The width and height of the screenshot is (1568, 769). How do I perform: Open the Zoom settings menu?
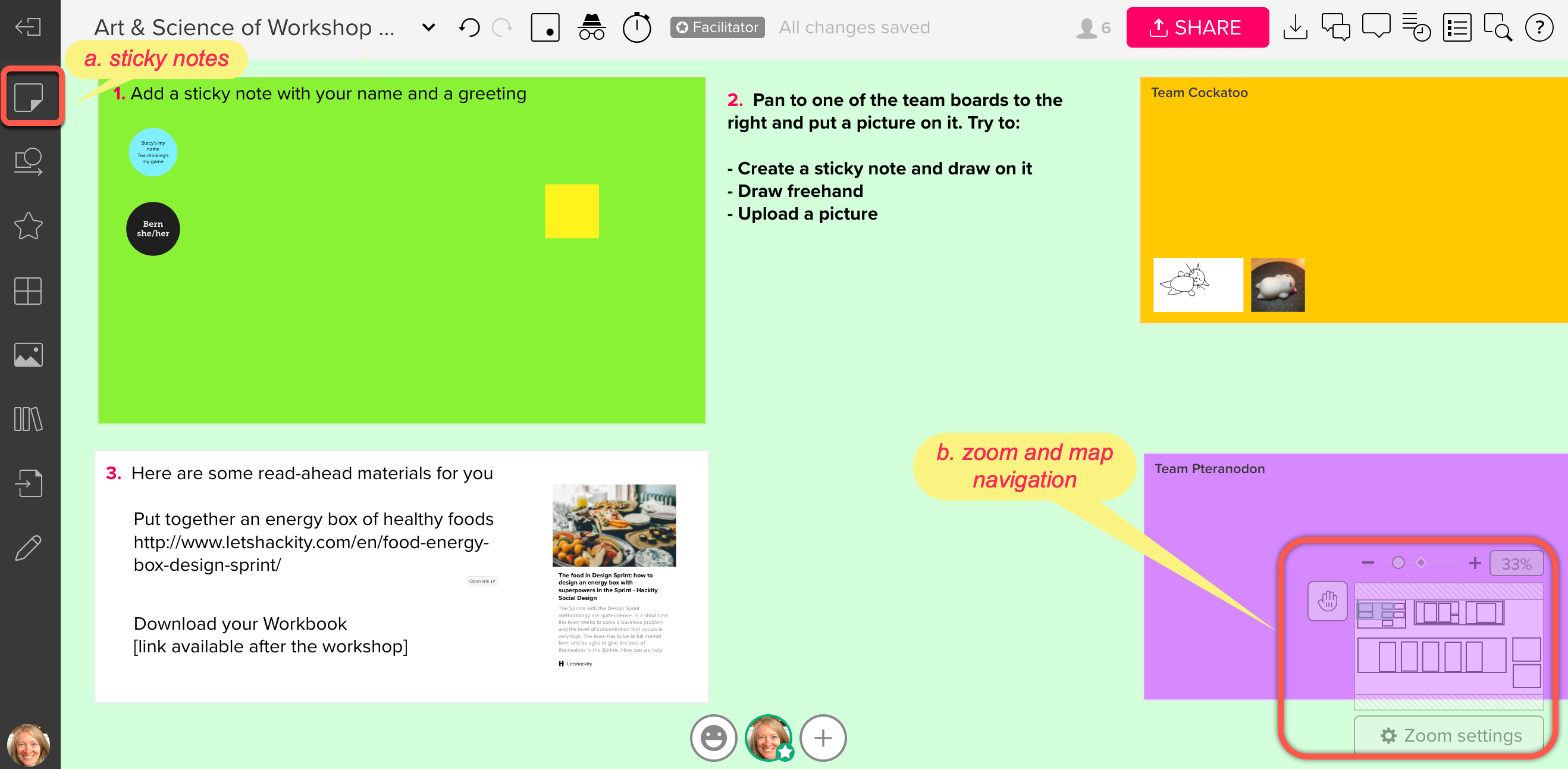point(1449,736)
